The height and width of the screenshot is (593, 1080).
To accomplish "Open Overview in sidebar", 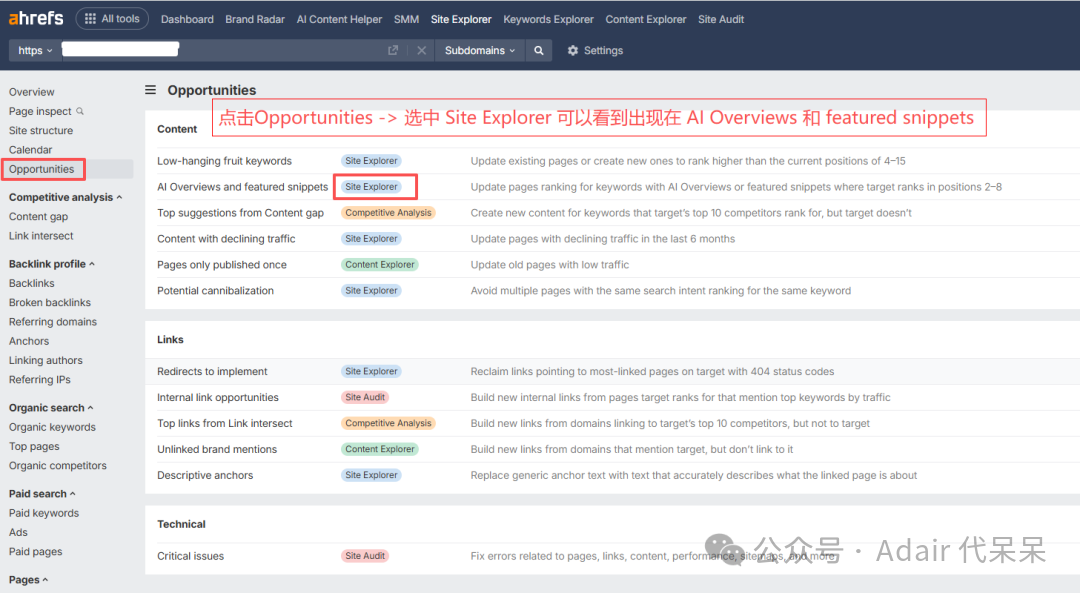I will coord(32,92).
